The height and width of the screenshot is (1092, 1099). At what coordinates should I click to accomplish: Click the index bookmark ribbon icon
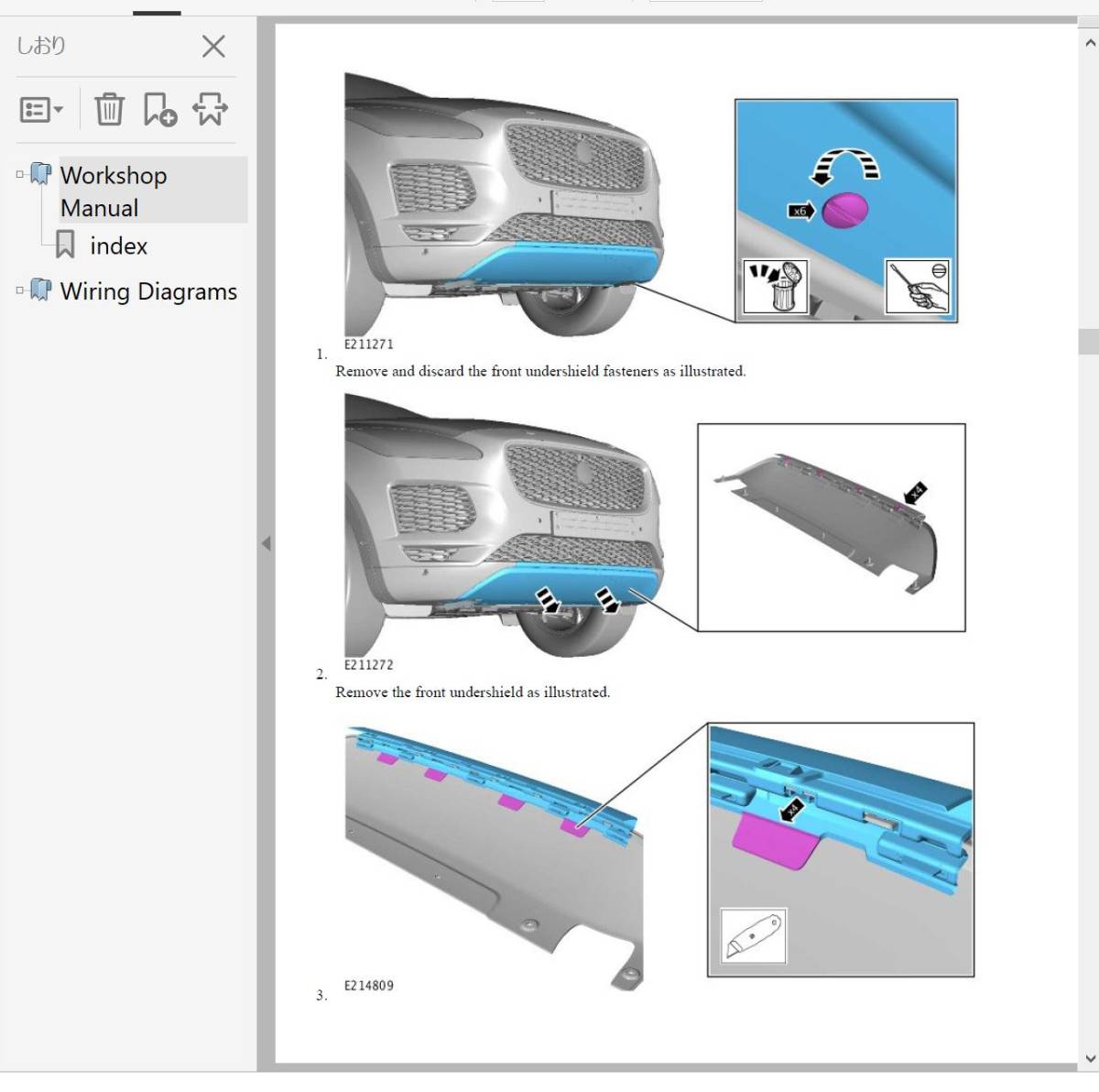click(65, 245)
